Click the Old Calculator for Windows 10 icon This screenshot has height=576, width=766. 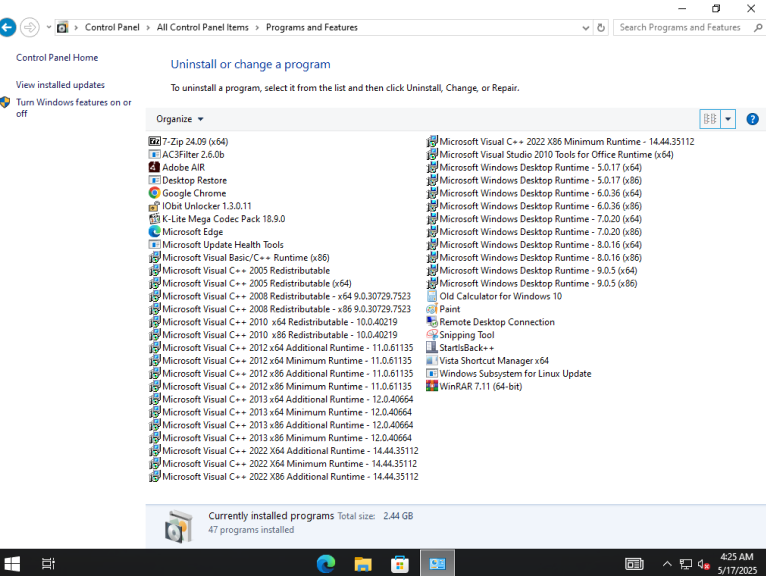point(432,296)
